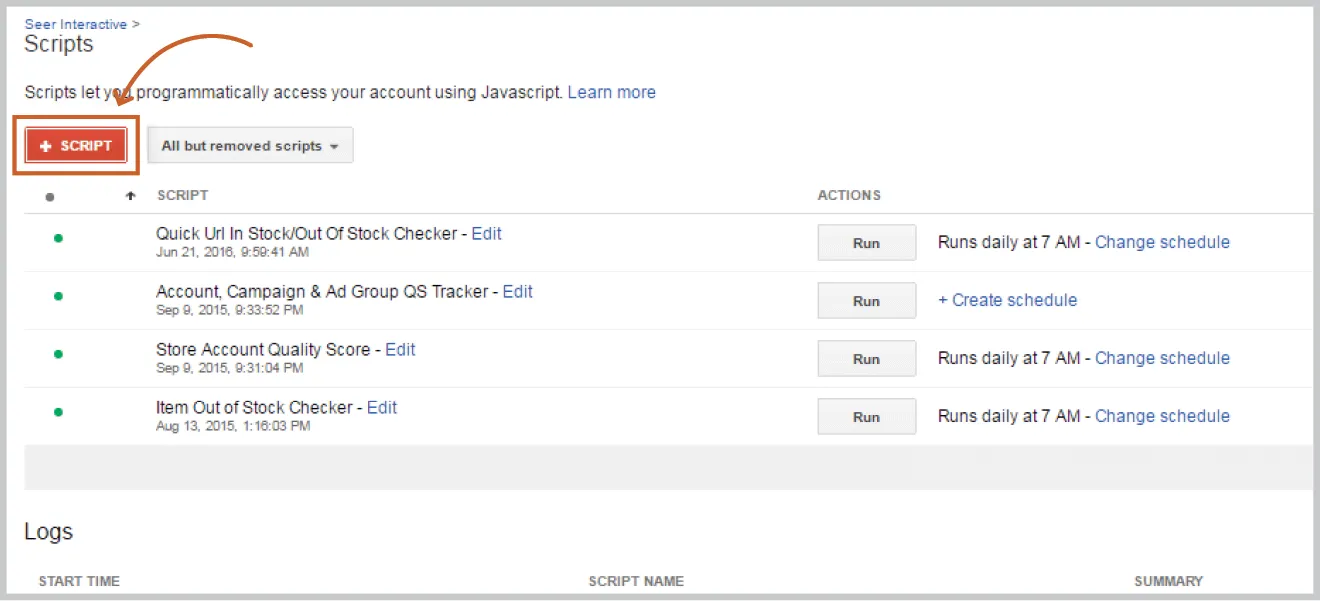This screenshot has width=1320, height=601.
Task: Click the SCRIPT column header
Action: pyautogui.click(x=182, y=195)
